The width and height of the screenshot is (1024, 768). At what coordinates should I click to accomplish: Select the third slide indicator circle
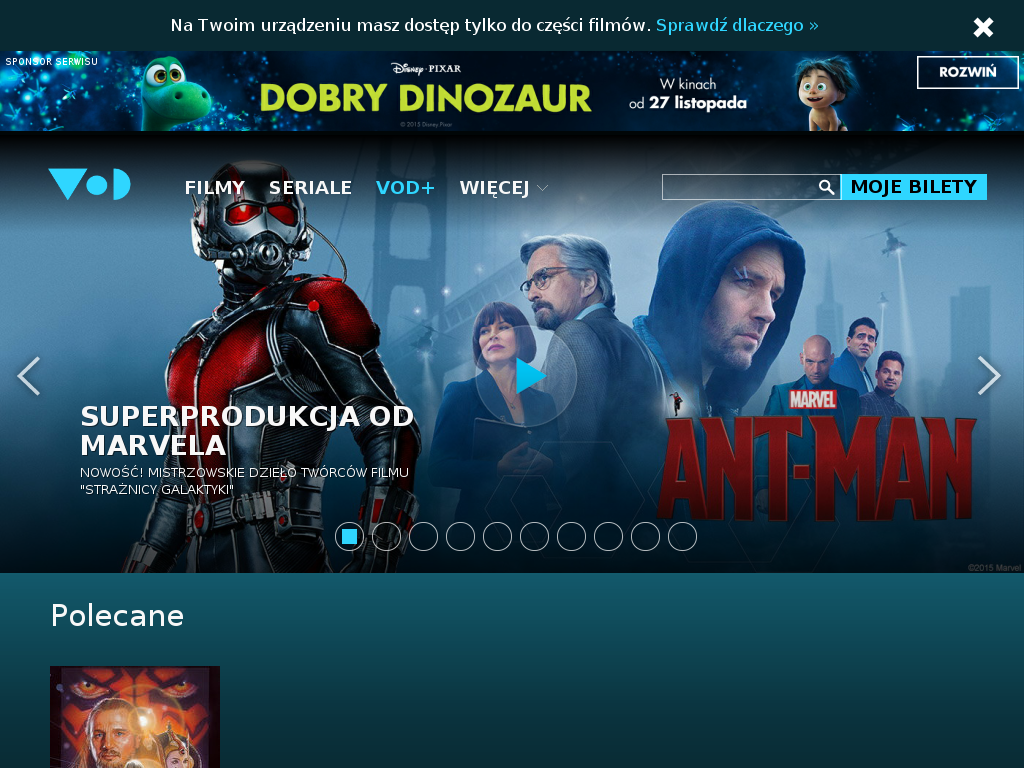tap(423, 536)
